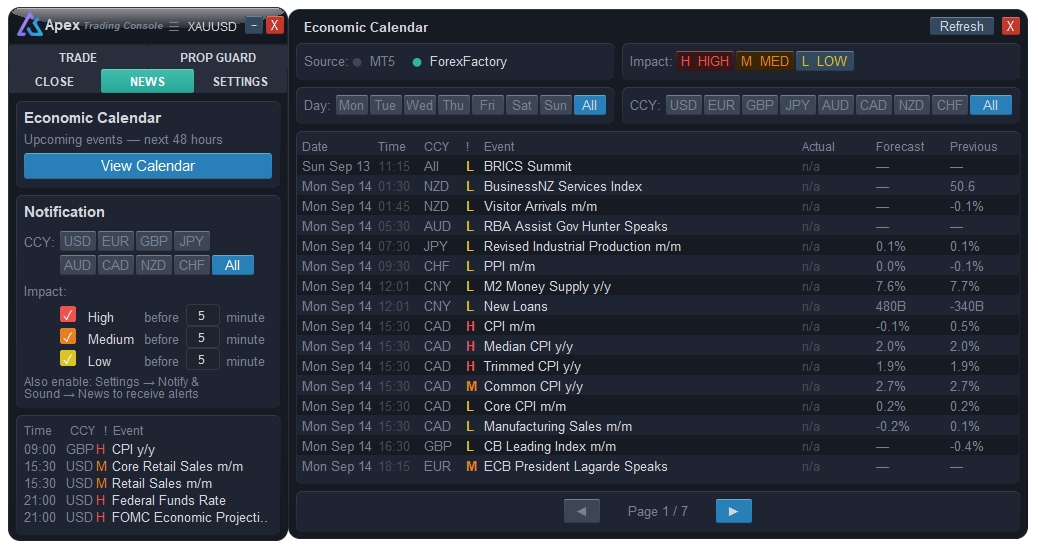This screenshot has height=550, width=1038.
Task: Toggle LOW impact filter
Action: click(825, 61)
